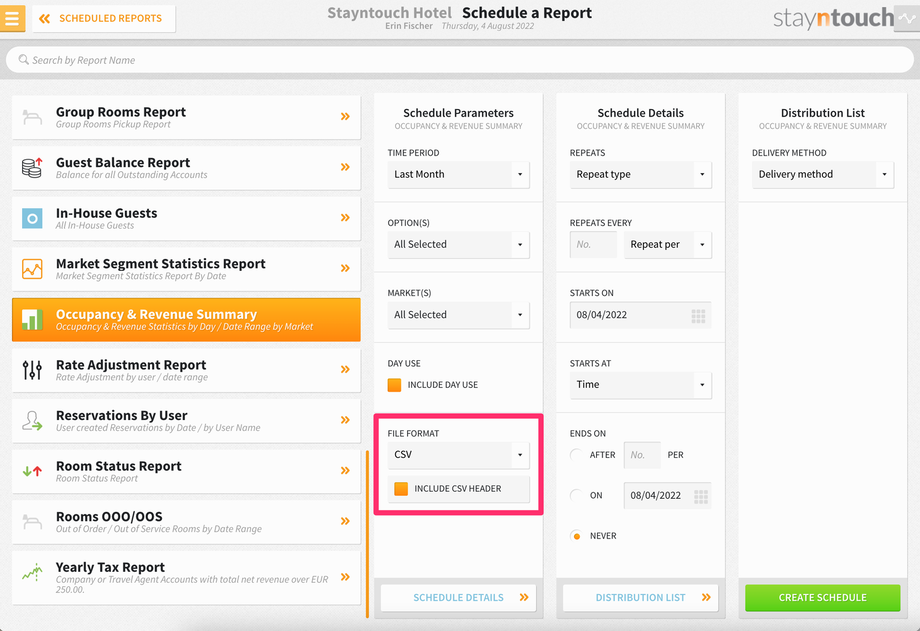Click the Rate Adjustment sliders icon

(x=32, y=370)
